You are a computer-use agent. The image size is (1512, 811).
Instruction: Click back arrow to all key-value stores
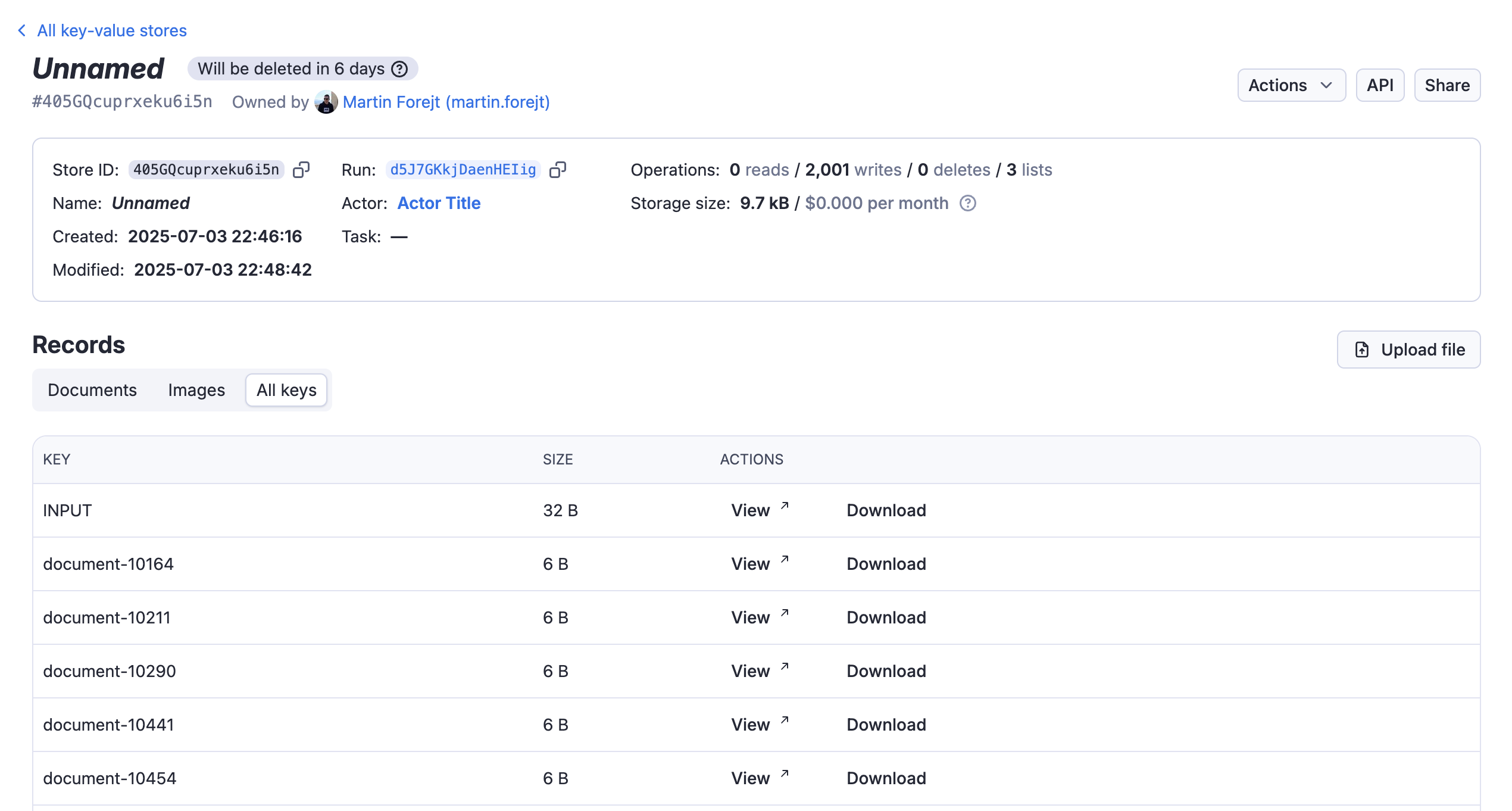(x=22, y=30)
